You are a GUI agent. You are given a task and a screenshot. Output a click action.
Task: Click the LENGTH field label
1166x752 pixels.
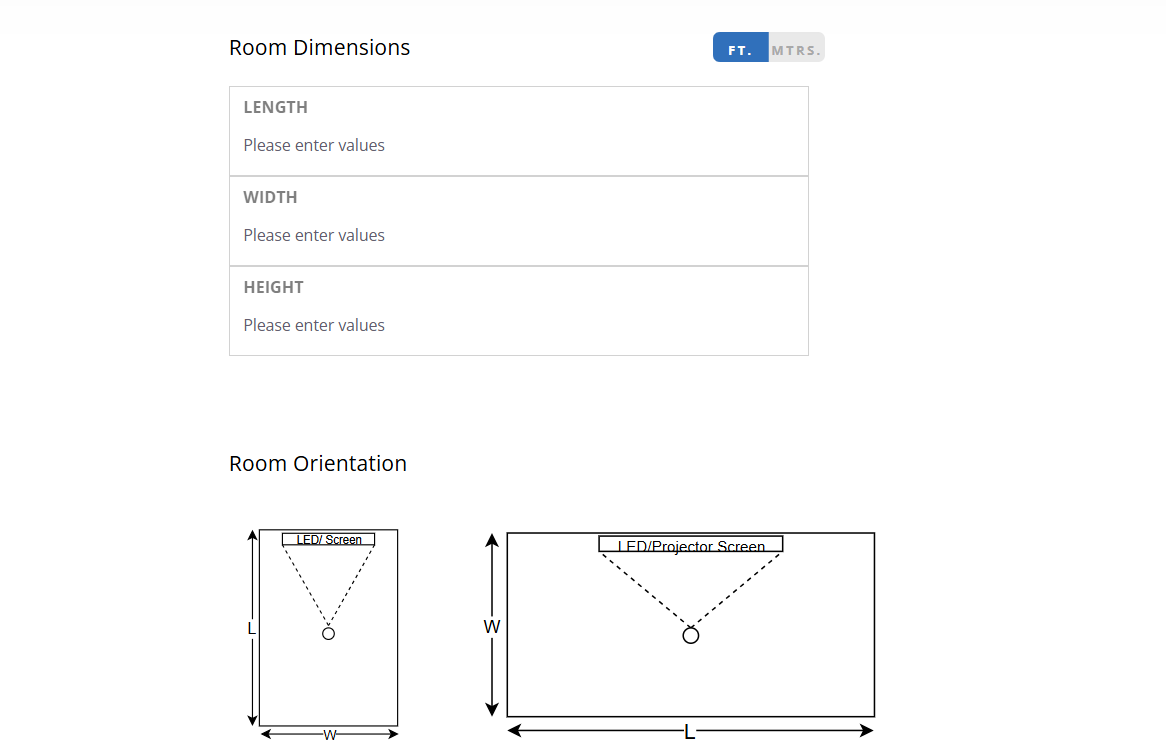click(x=275, y=108)
